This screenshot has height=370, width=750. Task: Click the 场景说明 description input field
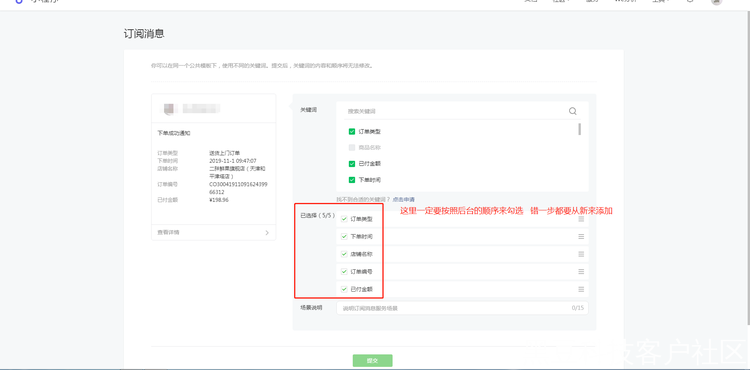[x=463, y=308]
